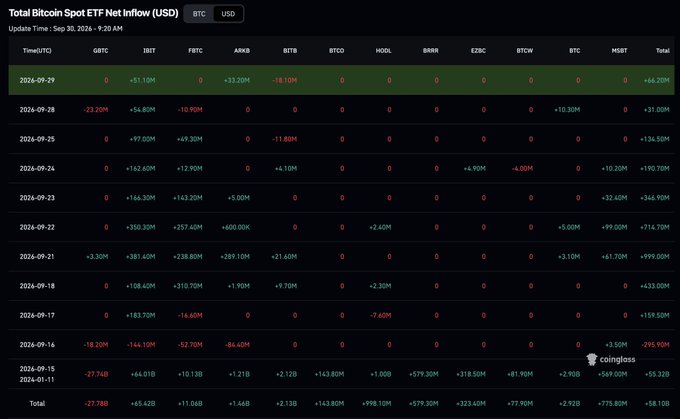
Task: Switch the inflow unit to BTC
Action: pos(199,14)
